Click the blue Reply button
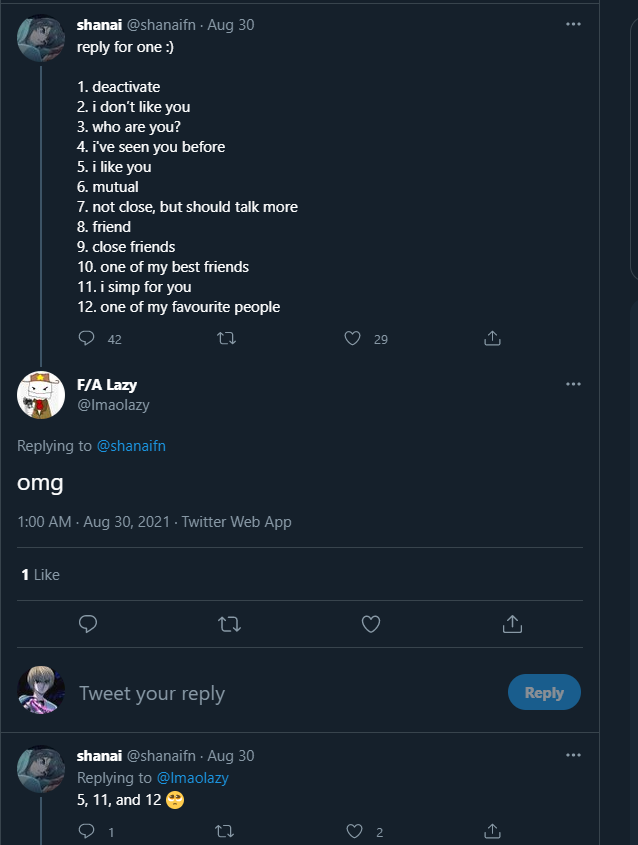This screenshot has height=845, width=638. coord(544,692)
